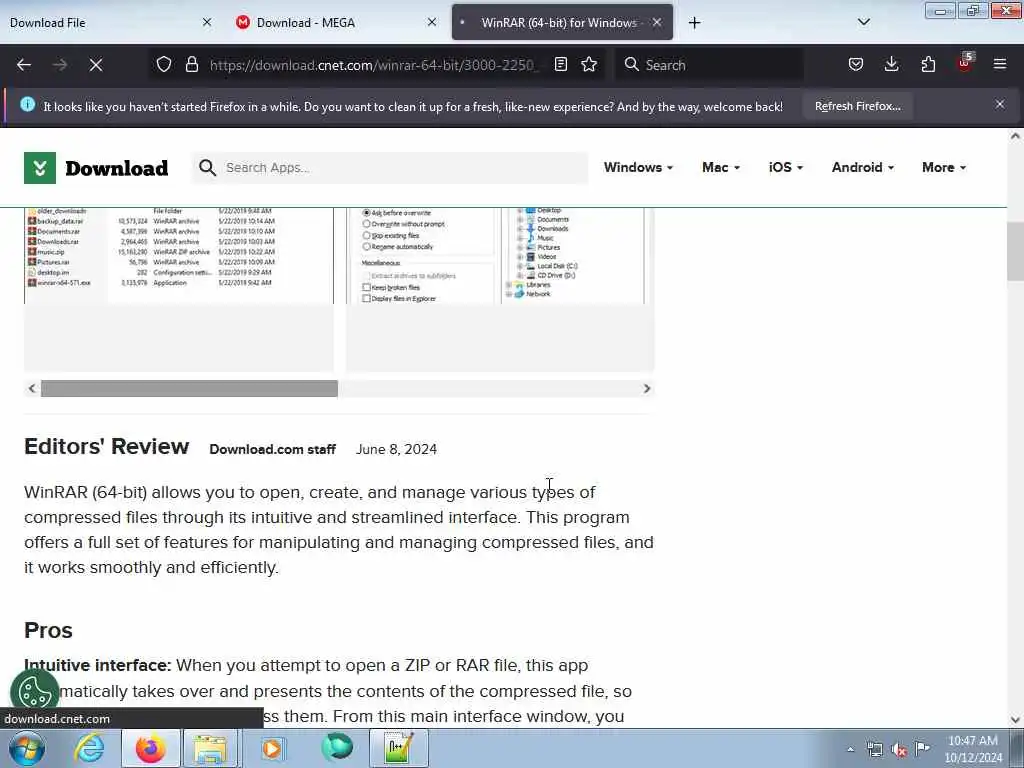This screenshot has height=768, width=1024.
Task: Click the Refresh Firefox... button
Action: coord(857,106)
